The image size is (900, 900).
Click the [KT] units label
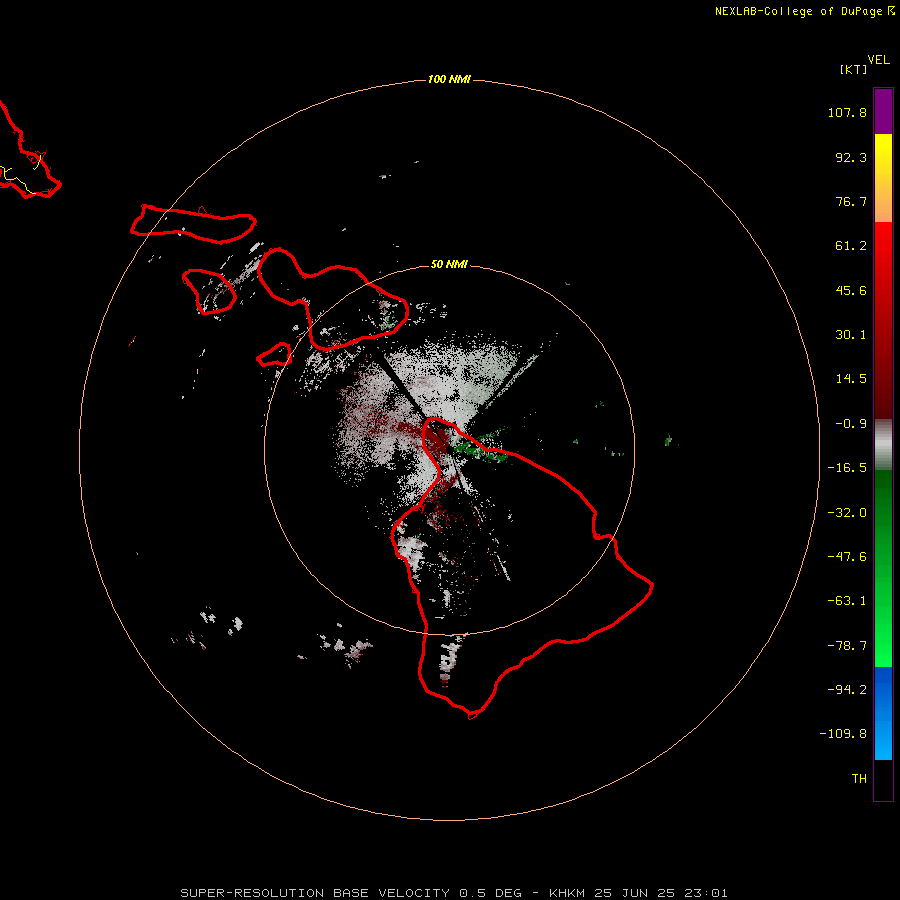pyautogui.click(x=853, y=69)
